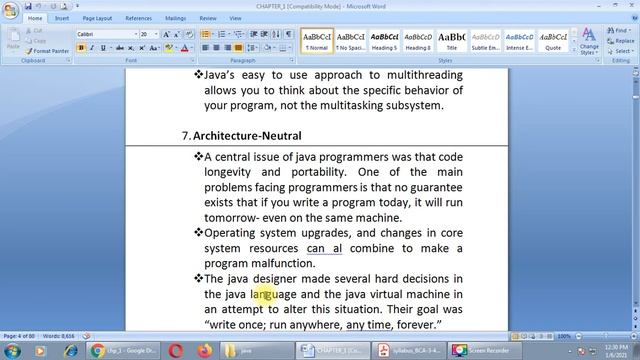Undo the last action

pos(38,6)
